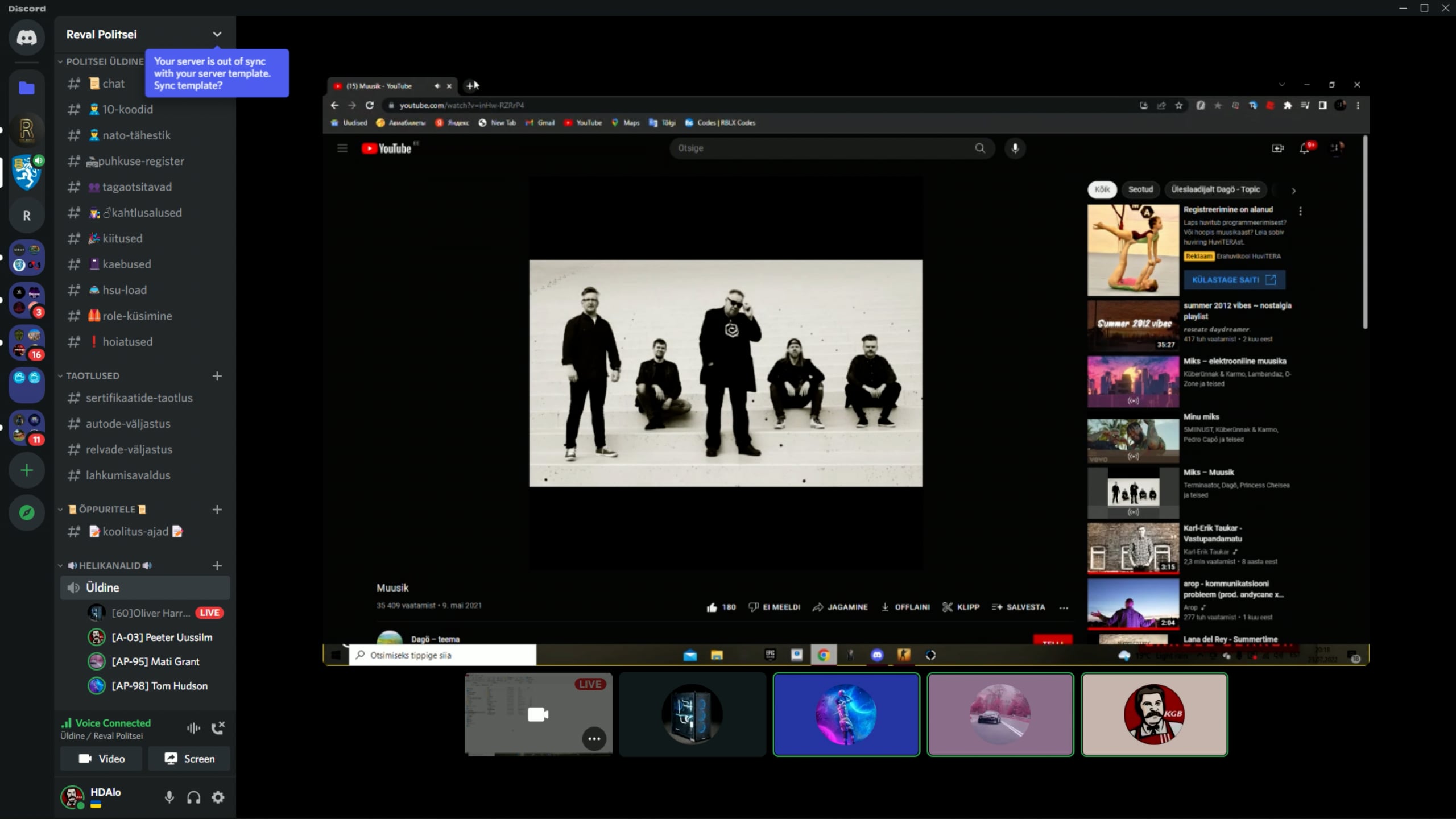The height and width of the screenshot is (819, 1456).
Task: Create channel in ÕPPURITELE category
Action: pos(217,510)
